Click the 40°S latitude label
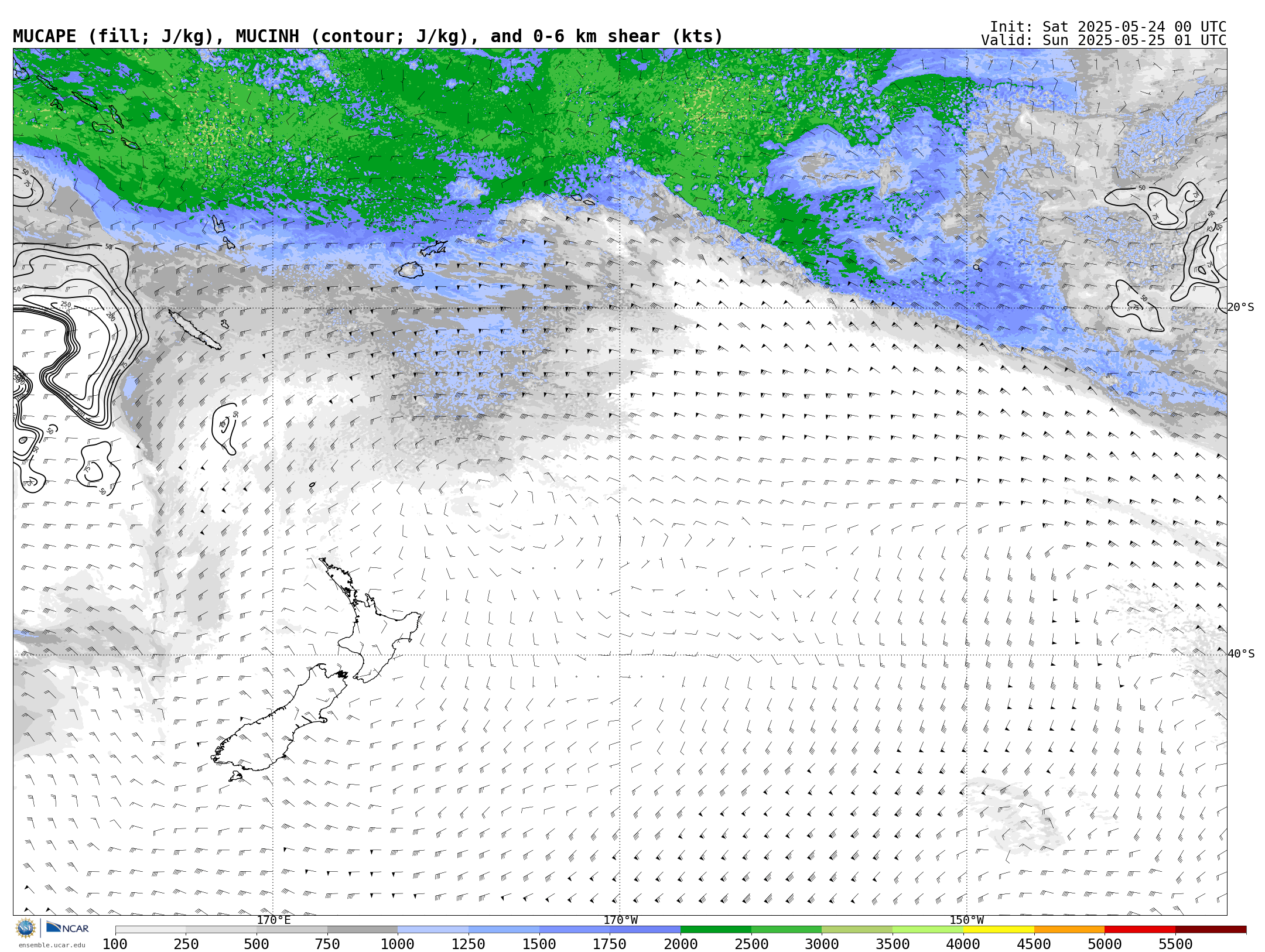 click(1241, 654)
